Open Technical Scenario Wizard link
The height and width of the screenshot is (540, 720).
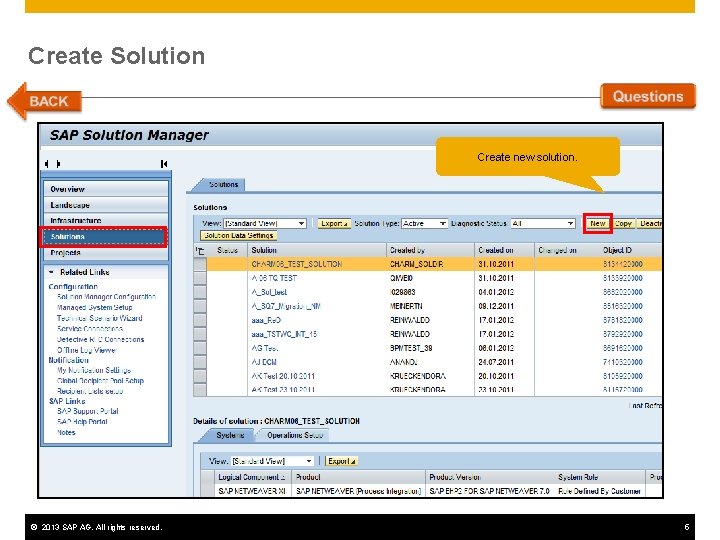pos(100,318)
